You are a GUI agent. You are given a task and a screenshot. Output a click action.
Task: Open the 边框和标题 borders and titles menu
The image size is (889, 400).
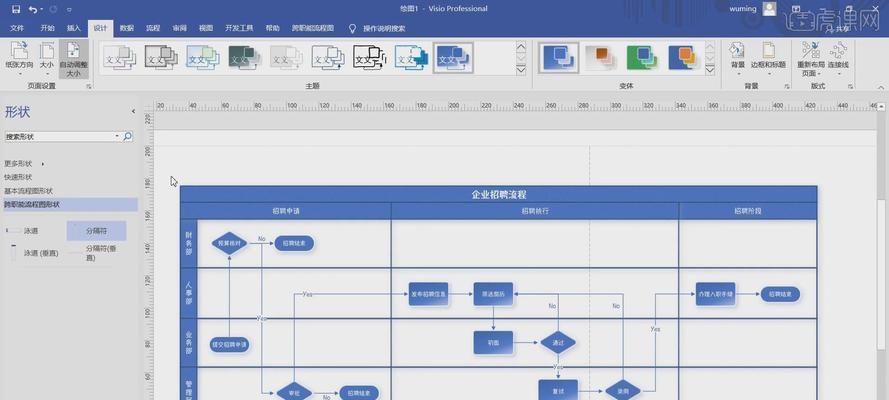pos(768,59)
